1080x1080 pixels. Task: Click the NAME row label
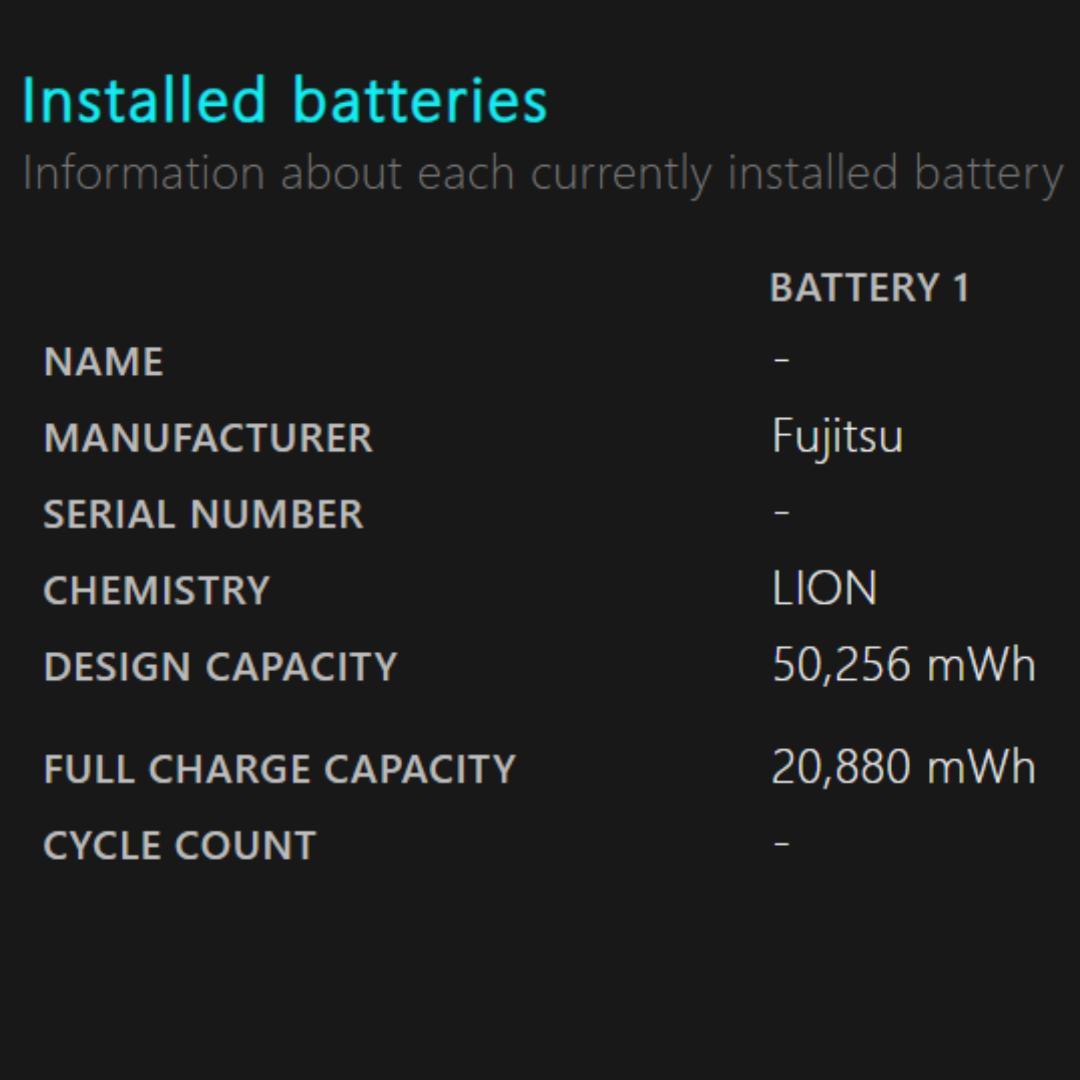103,362
